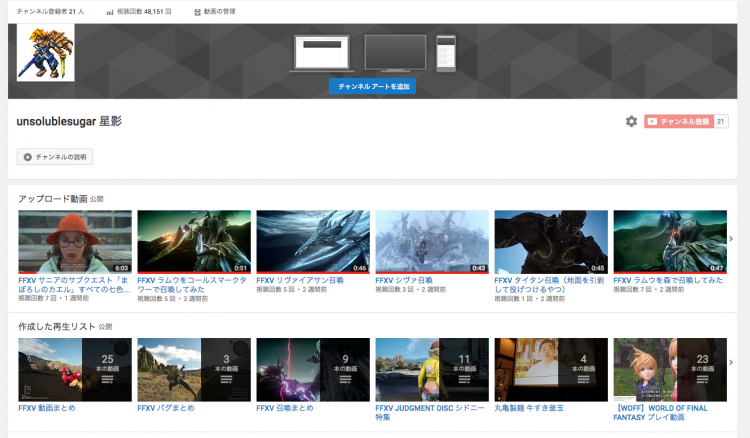750x438 pixels.
Task: Click the video manager icon
Action: pyautogui.click(x=198, y=12)
